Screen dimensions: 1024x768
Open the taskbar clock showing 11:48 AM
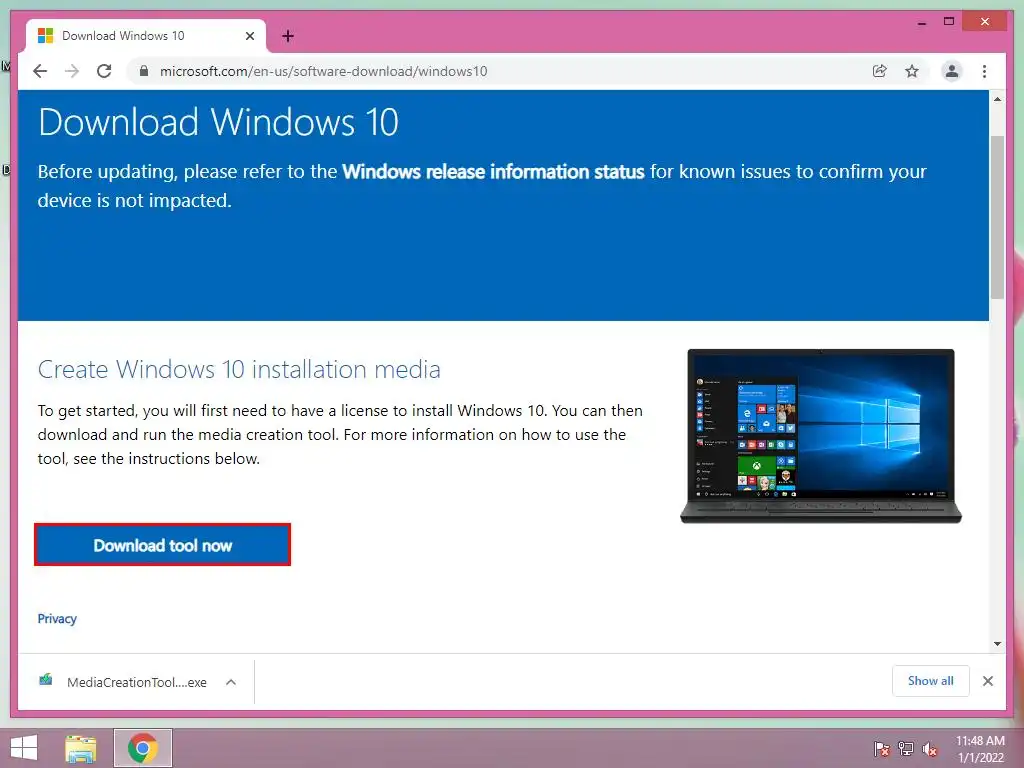(x=980, y=748)
